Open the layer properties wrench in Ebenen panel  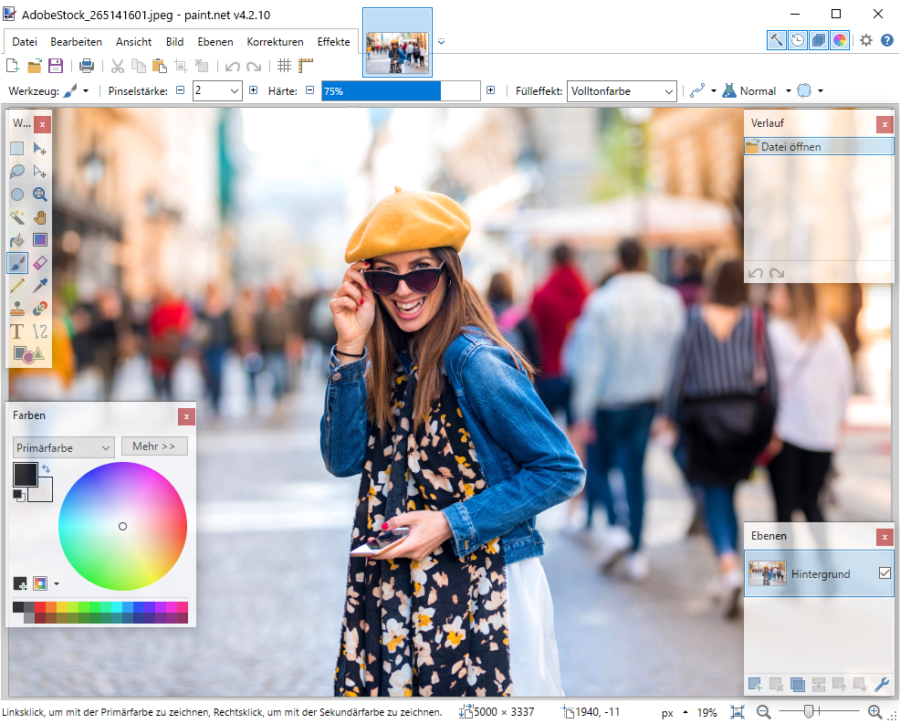(881, 684)
